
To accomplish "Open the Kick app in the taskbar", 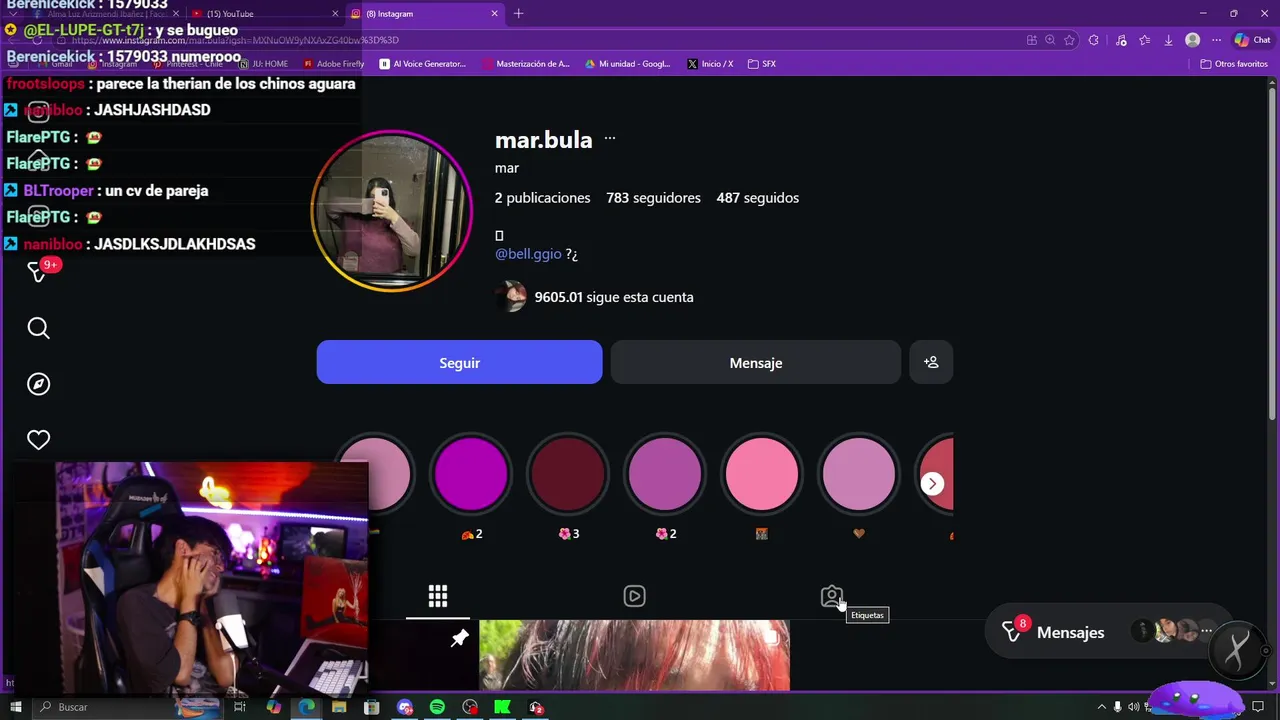I will 503,707.
